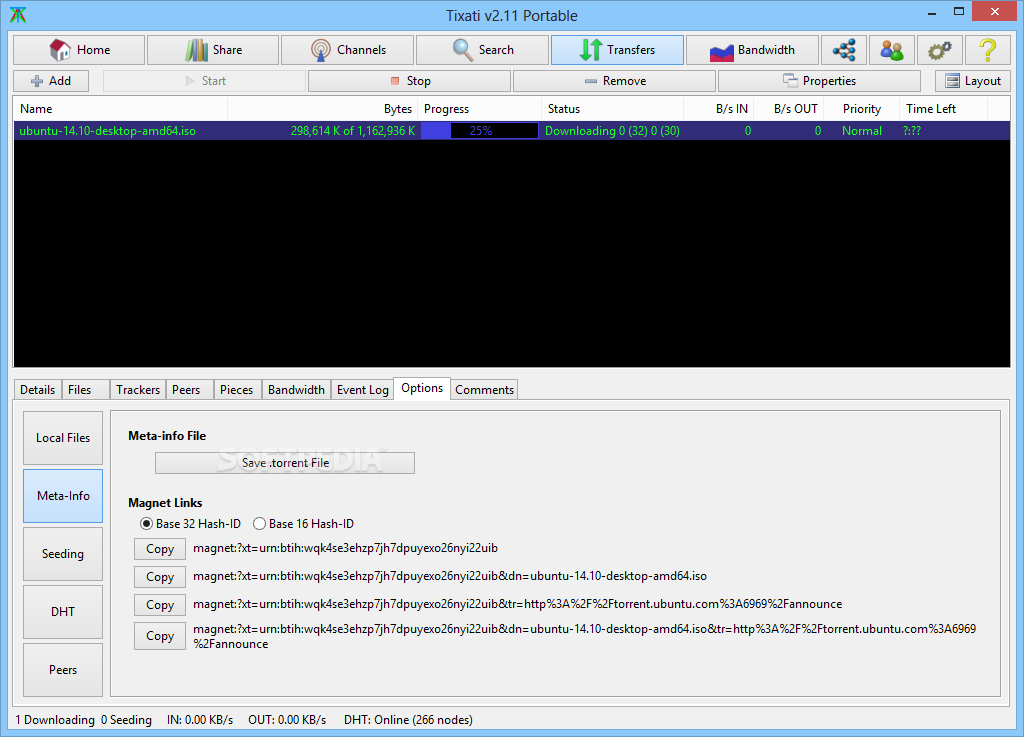This screenshot has height=737, width=1024.
Task: Select the Options tab
Action: 422,388
